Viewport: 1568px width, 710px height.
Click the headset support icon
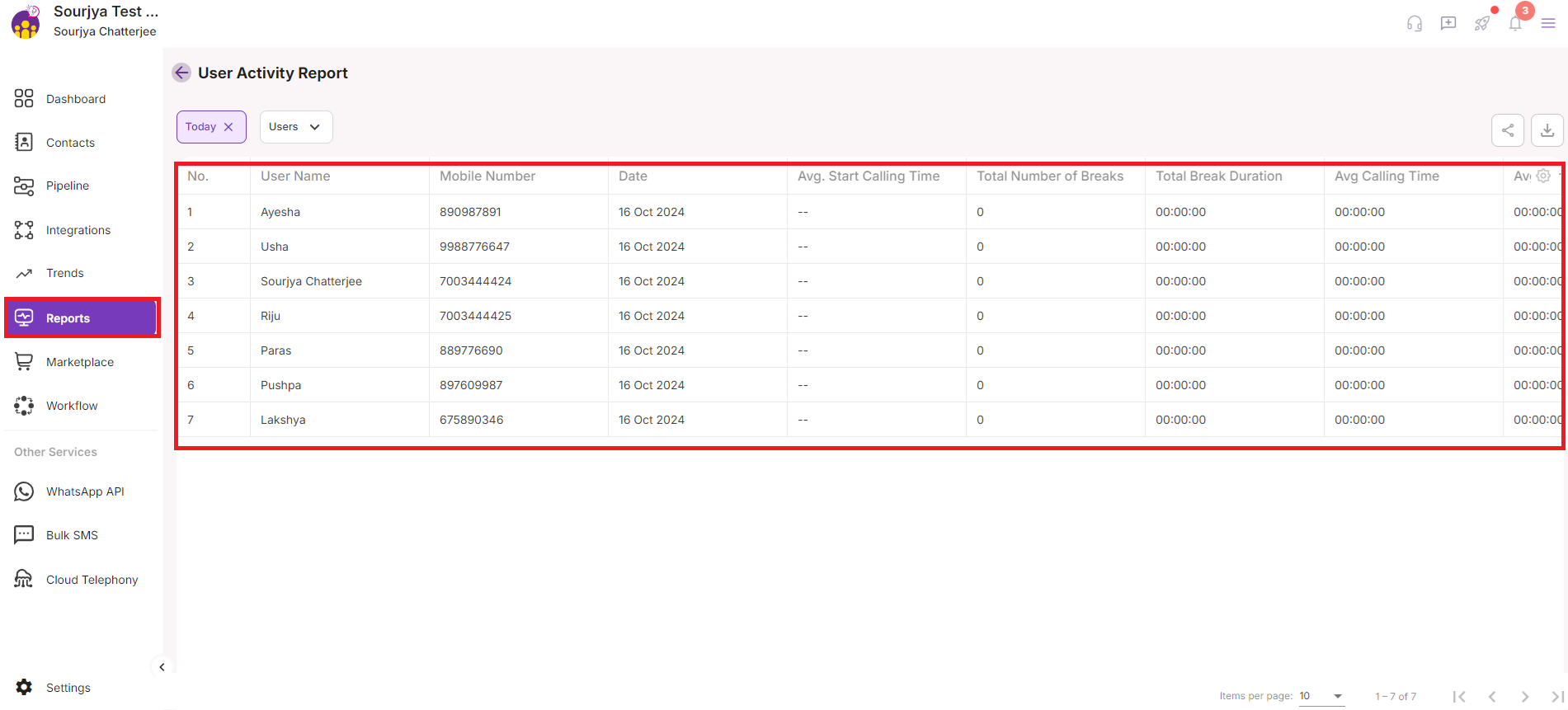(x=1415, y=23)
